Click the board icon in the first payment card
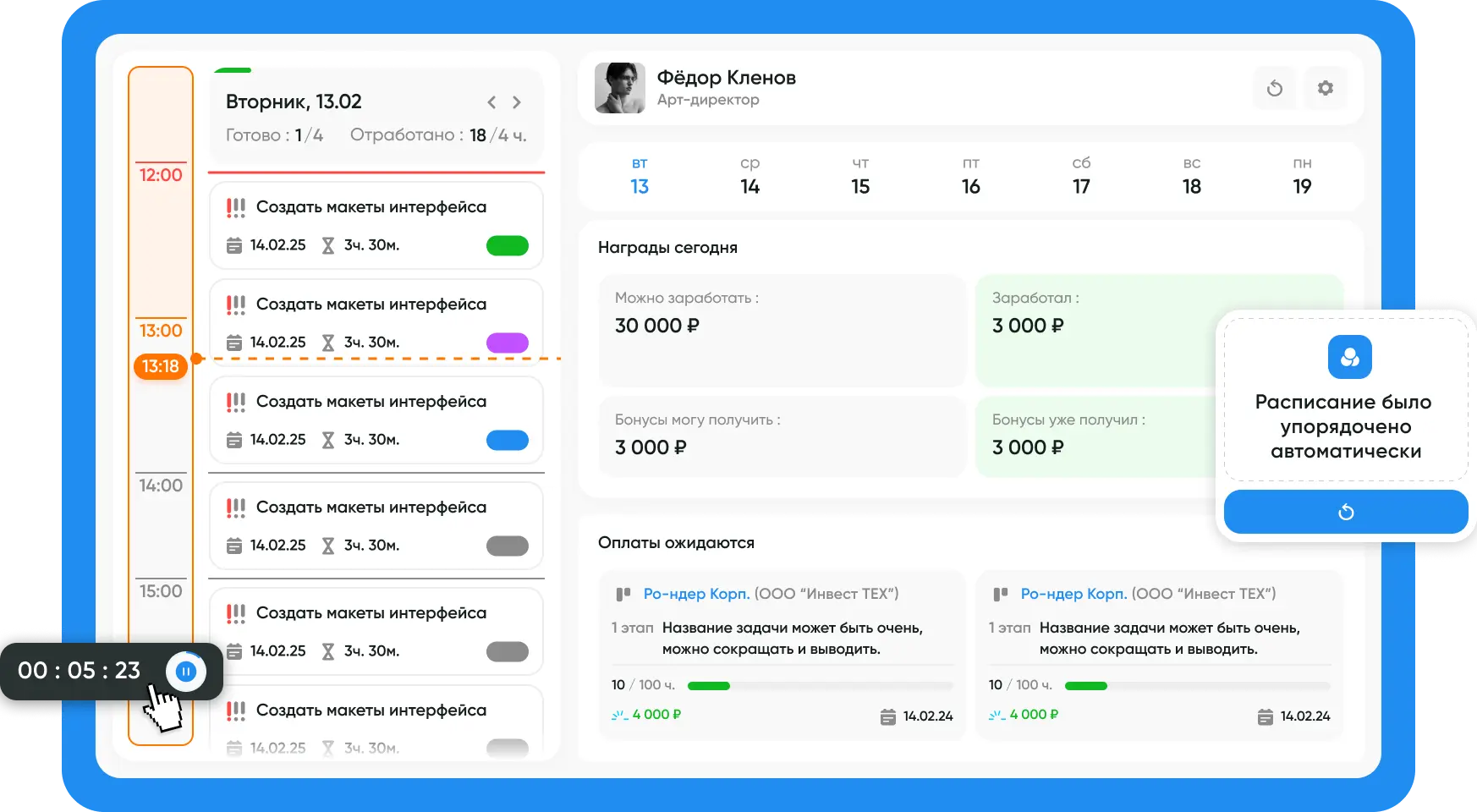 click(623, 594)
